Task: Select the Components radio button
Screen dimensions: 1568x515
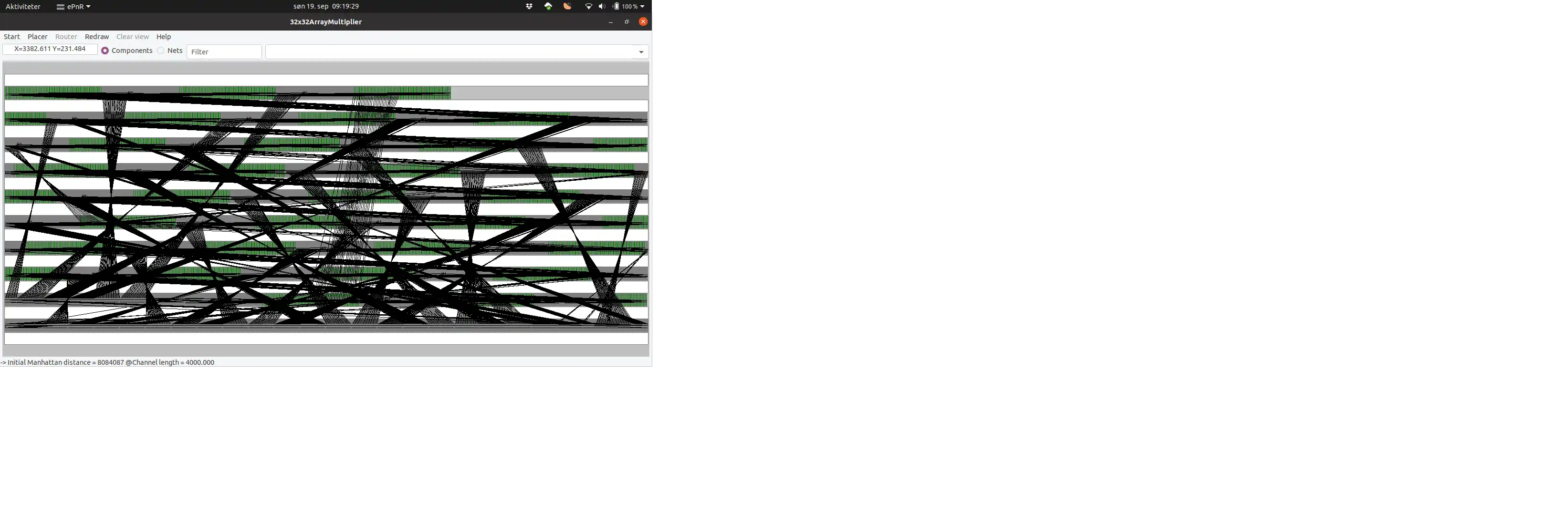Action: (x=105, y=51)
